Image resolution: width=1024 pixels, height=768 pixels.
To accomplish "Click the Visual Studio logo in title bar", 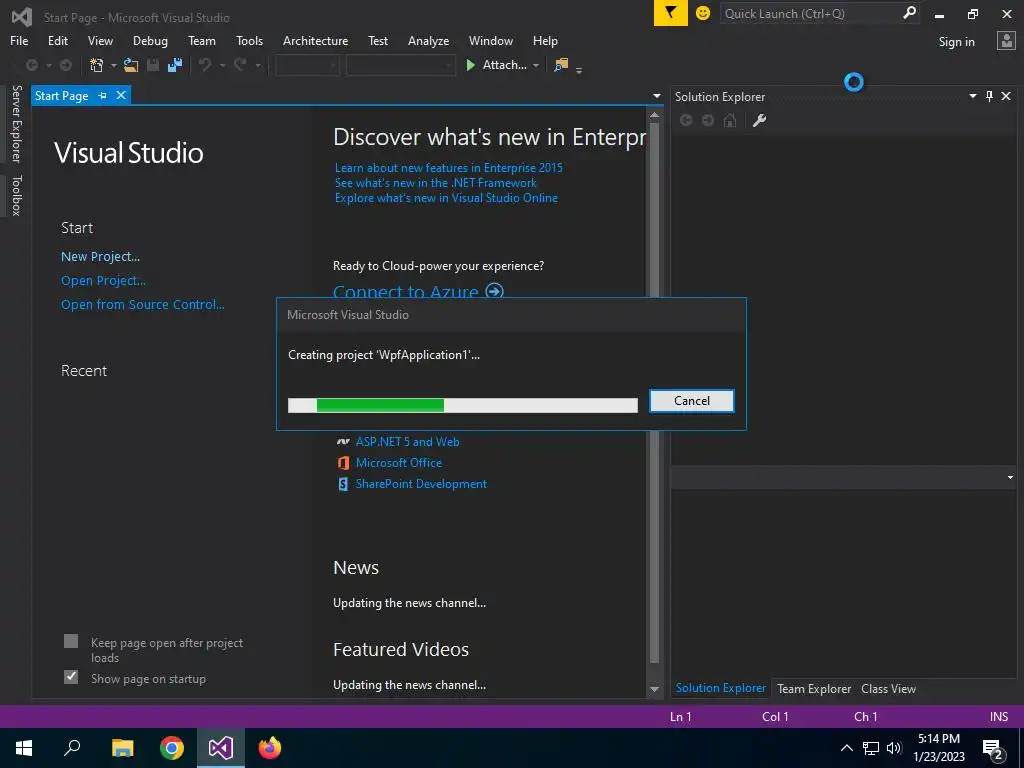I will tap(22, 16).
